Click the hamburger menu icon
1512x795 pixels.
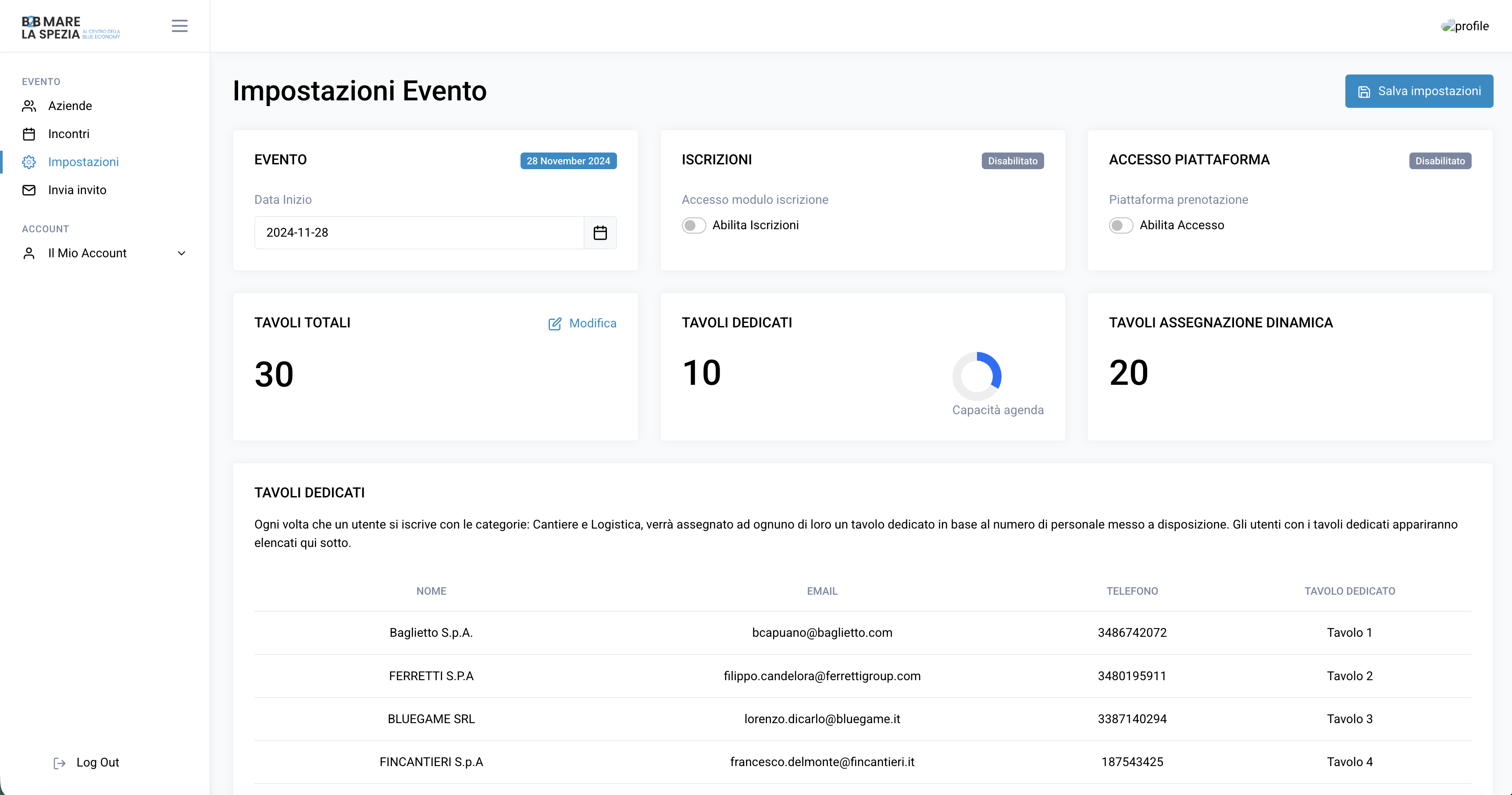click(180, 26)
